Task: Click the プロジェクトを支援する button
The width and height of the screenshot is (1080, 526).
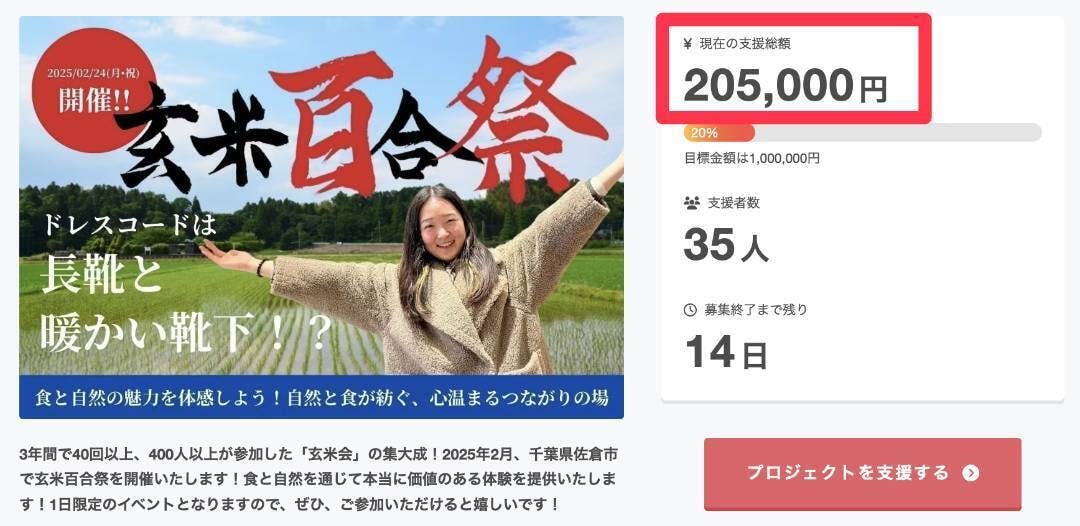Action: (x=862, y=474)
